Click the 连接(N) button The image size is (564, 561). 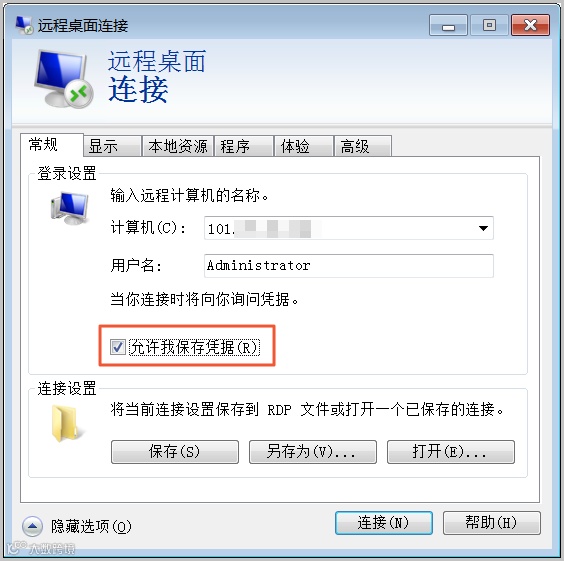click(x=384, y=523)
